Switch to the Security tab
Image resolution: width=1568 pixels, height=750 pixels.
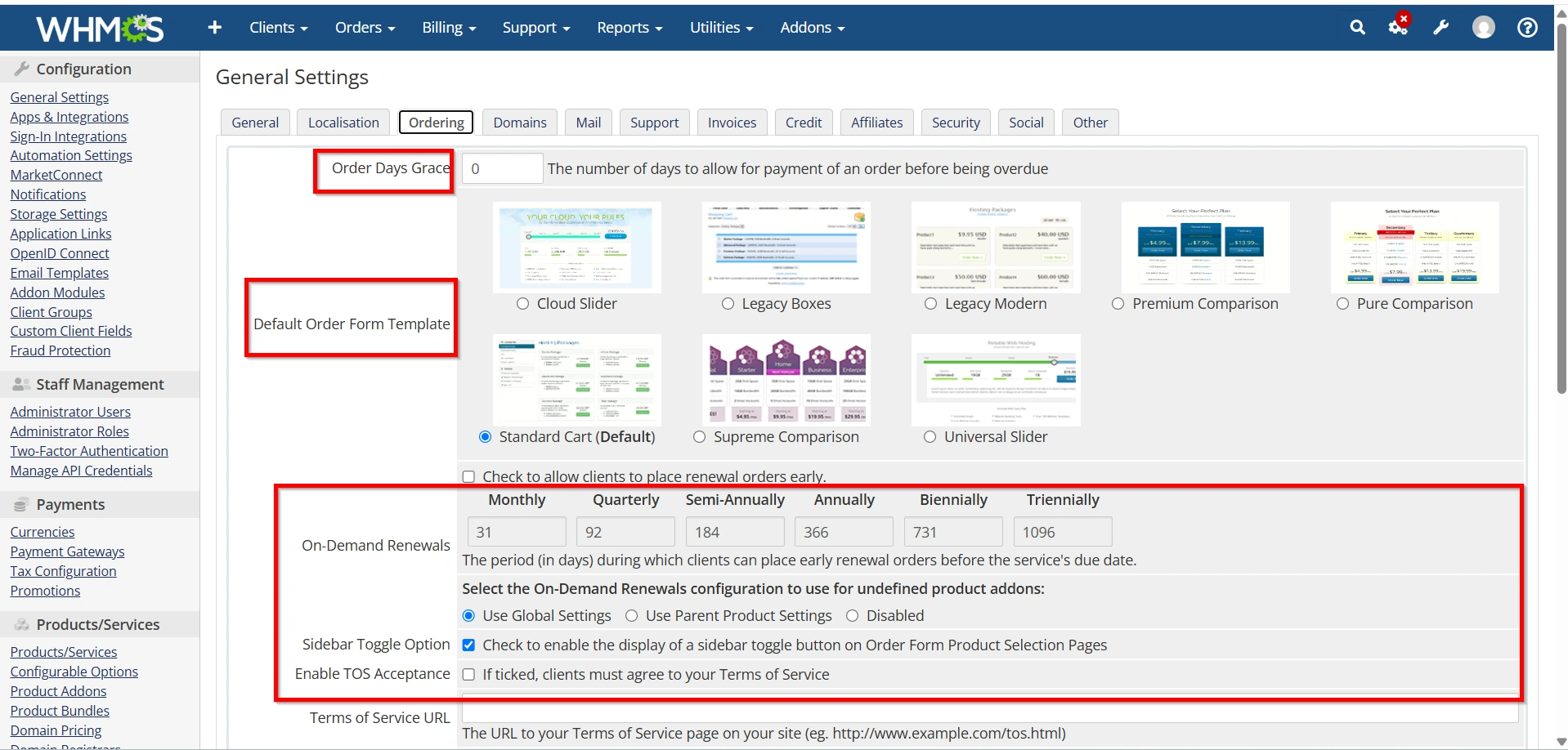coord(956,123)
